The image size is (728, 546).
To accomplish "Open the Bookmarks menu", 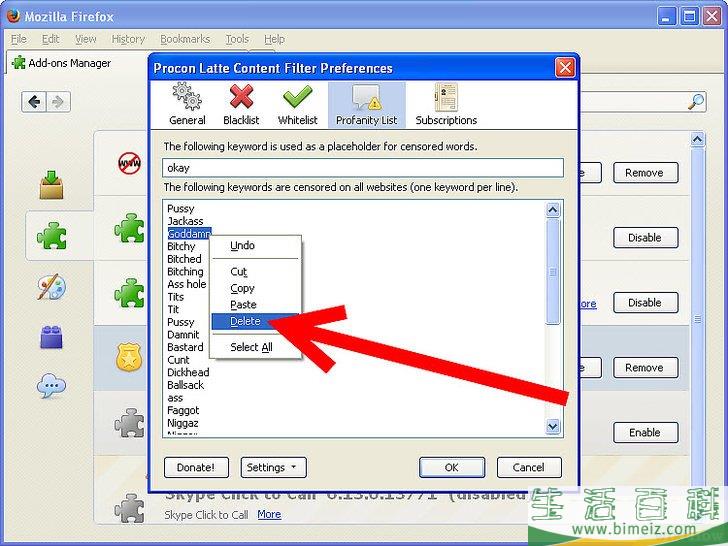I will tap(185, 39).
